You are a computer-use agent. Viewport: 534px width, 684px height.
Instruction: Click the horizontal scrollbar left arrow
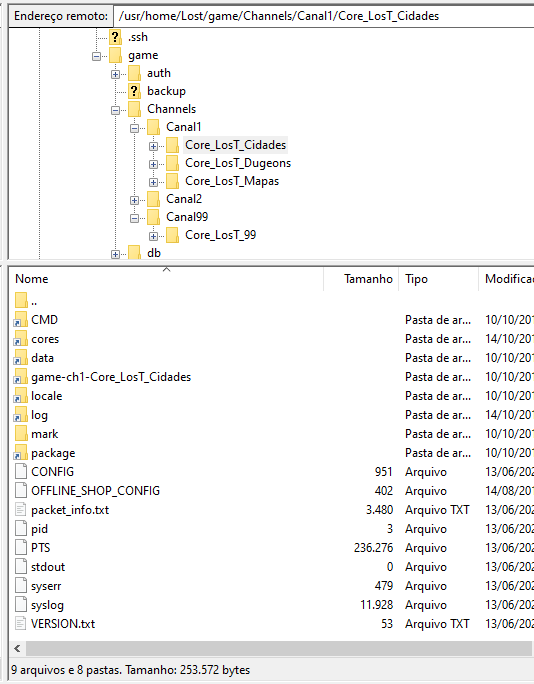point(17,648)
